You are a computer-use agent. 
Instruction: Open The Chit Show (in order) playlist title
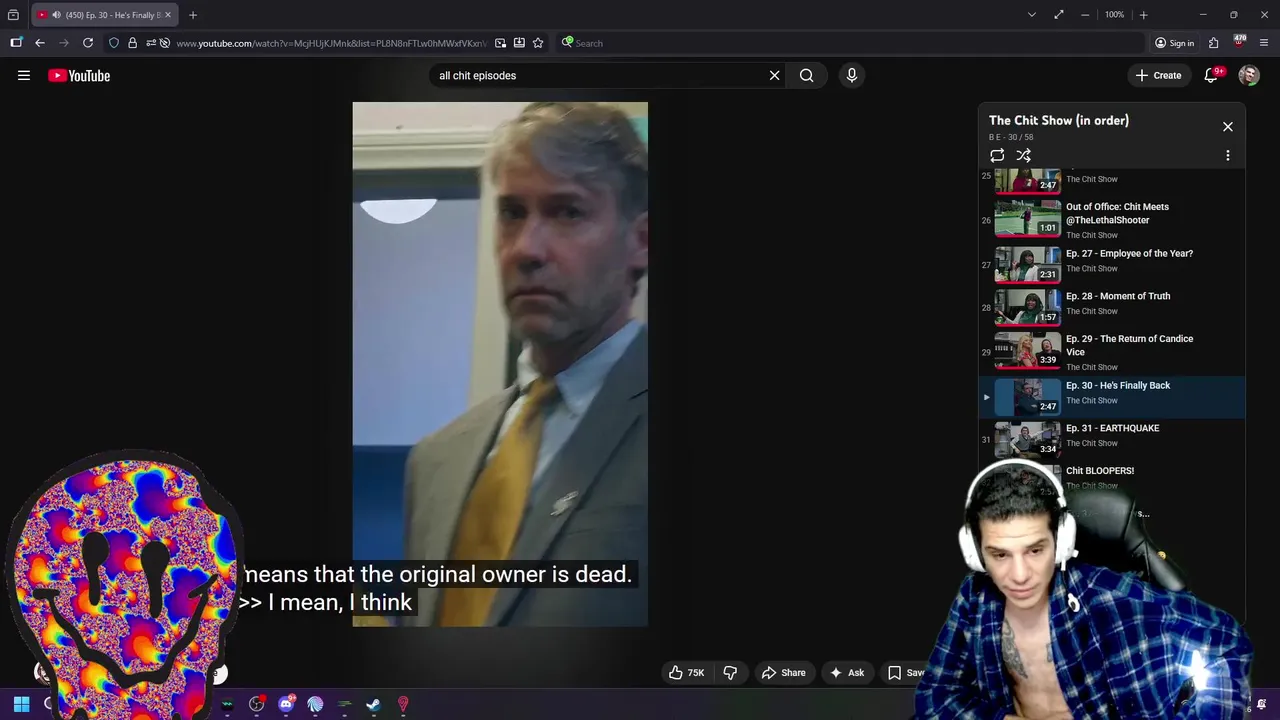[x=1059, y=120]
